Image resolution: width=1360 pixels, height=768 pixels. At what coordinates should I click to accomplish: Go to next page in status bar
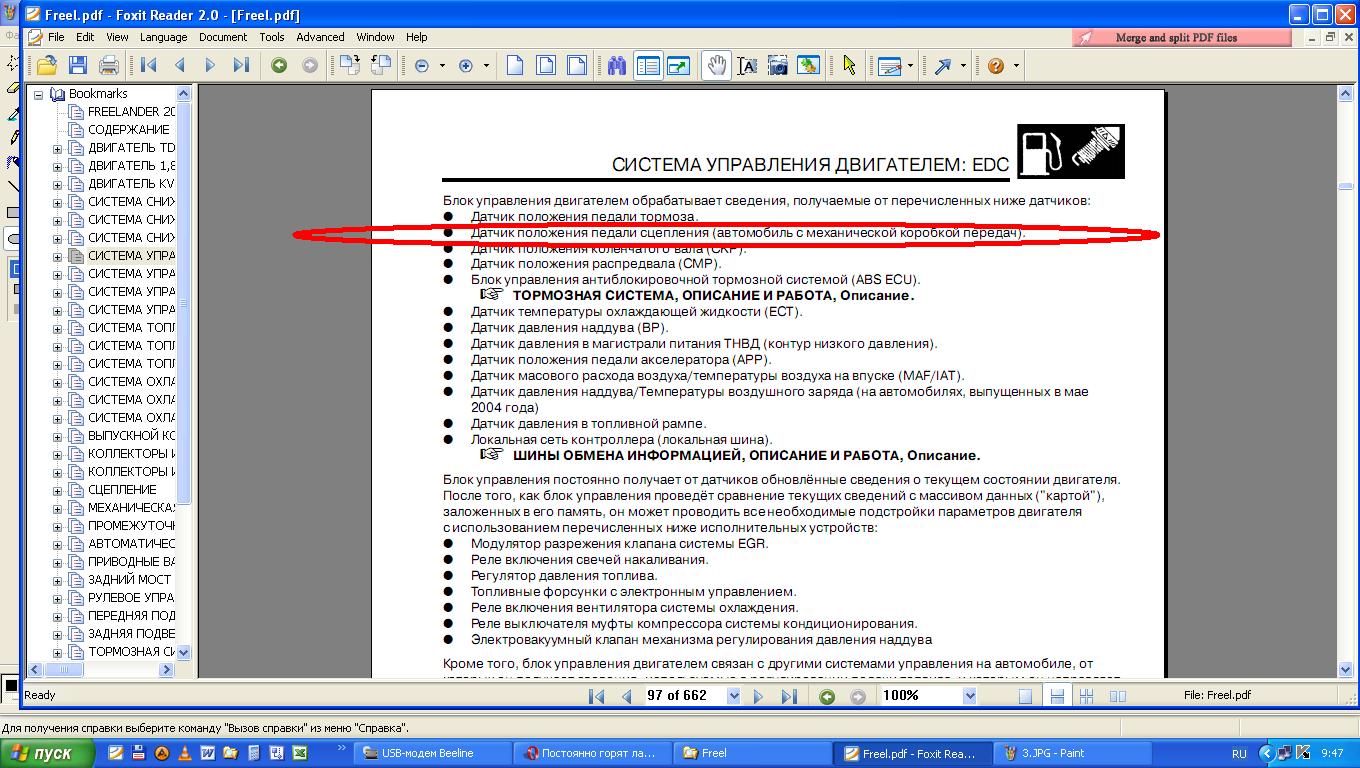click(x=759, y=696)
